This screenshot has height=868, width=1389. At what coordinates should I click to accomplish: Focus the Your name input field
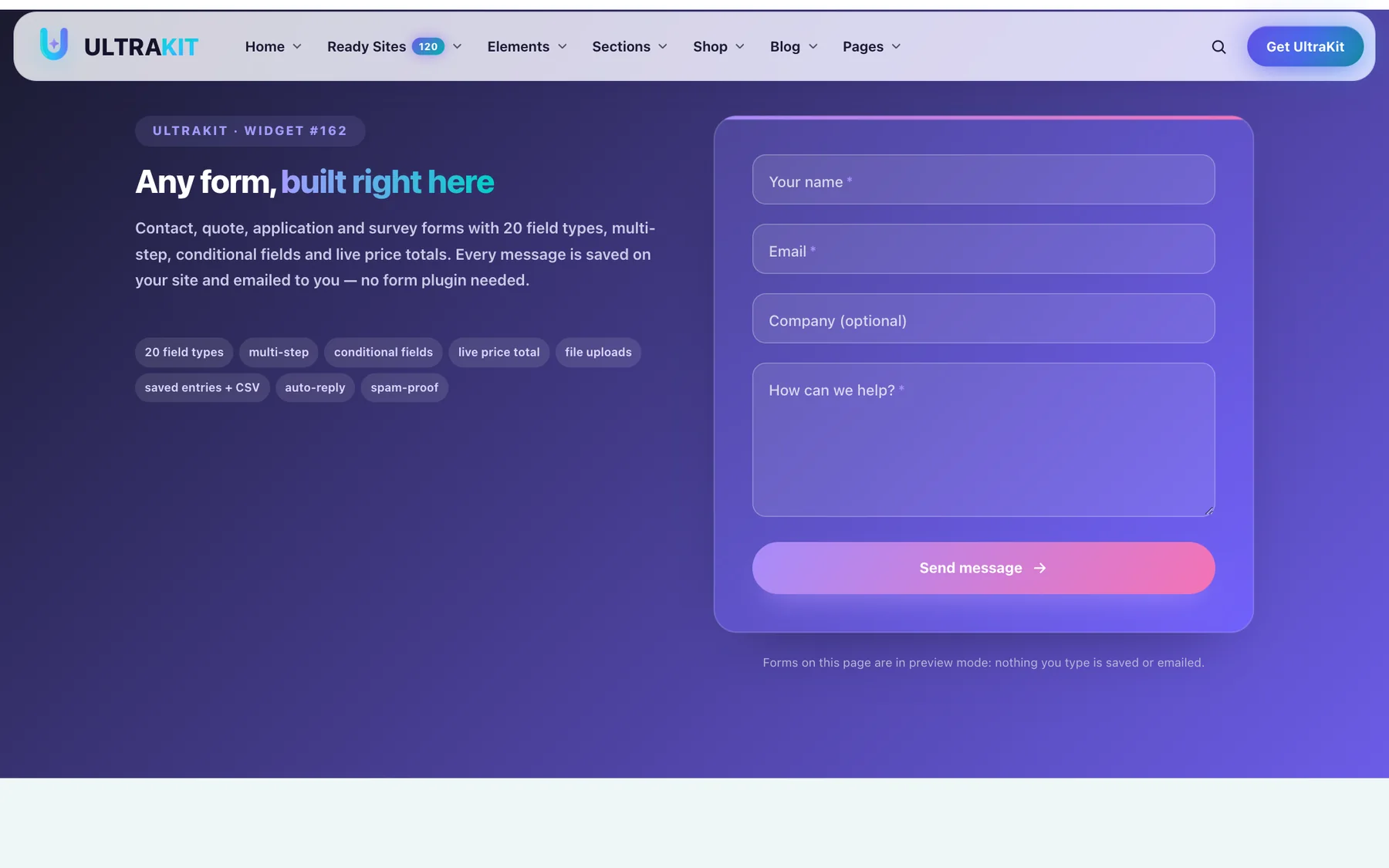[x=984, y=180]
